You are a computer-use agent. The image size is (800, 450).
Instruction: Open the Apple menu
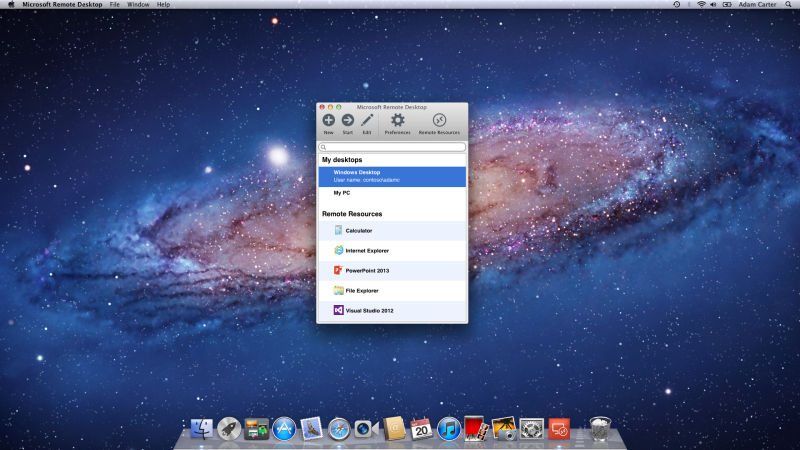pos(11,4)
